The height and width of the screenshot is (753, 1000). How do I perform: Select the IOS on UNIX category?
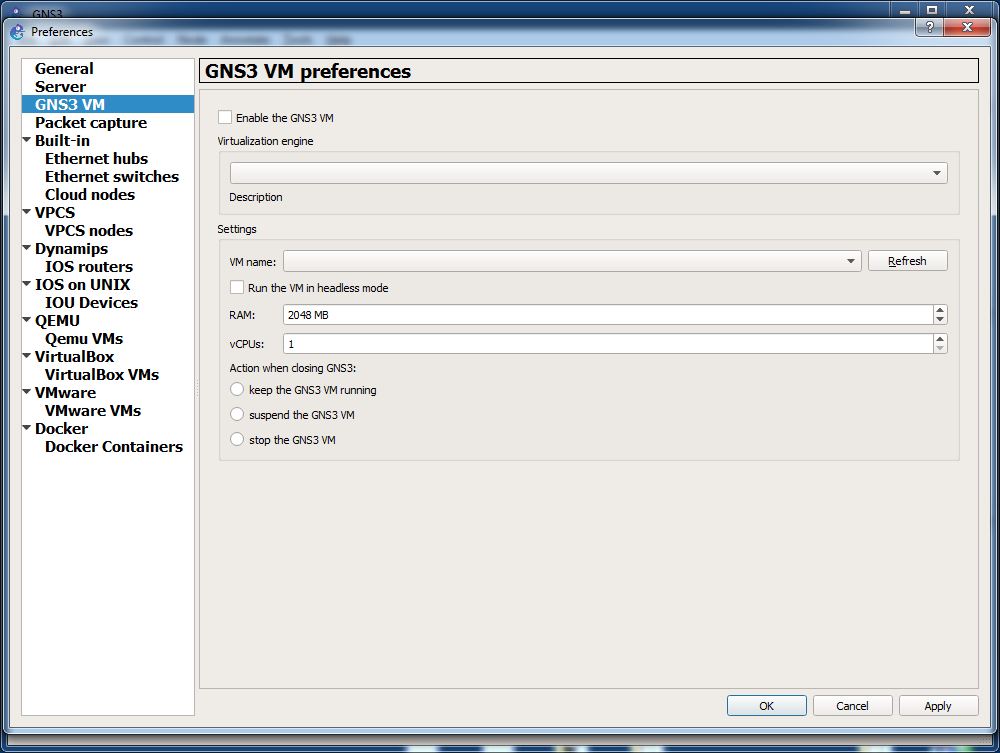click(82, 284)
